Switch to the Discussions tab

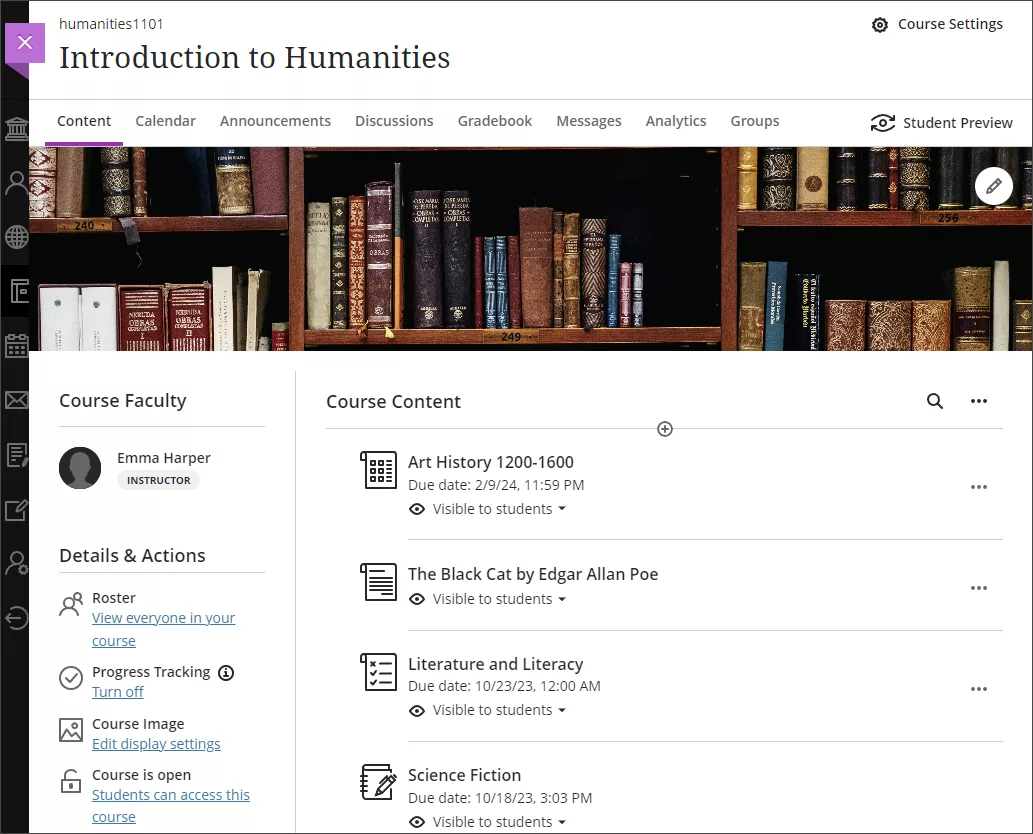click(x=394, y=121)
